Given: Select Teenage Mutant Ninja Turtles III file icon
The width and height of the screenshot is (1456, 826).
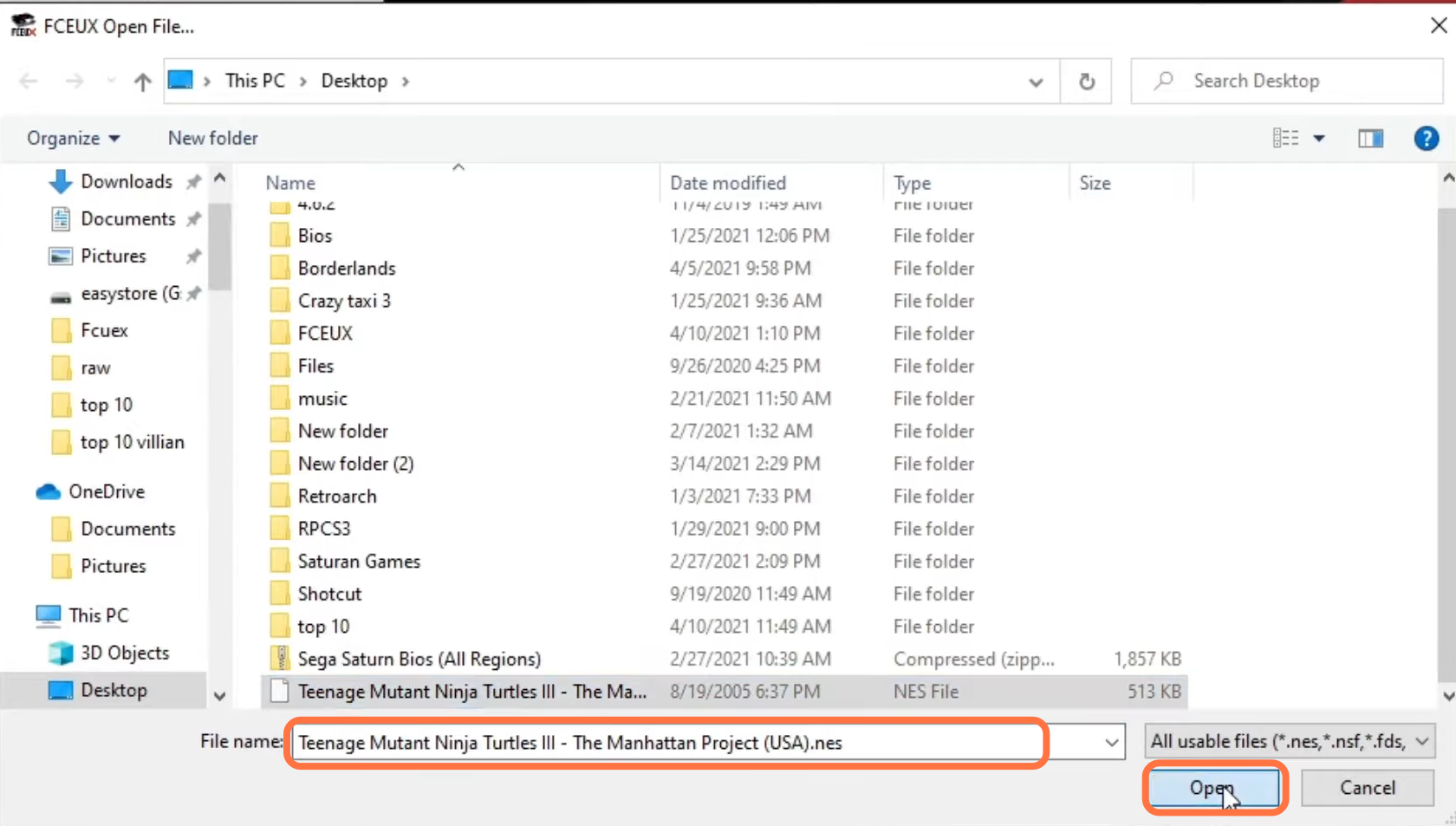Looking at the screenshot, I should tap(279, 691).
